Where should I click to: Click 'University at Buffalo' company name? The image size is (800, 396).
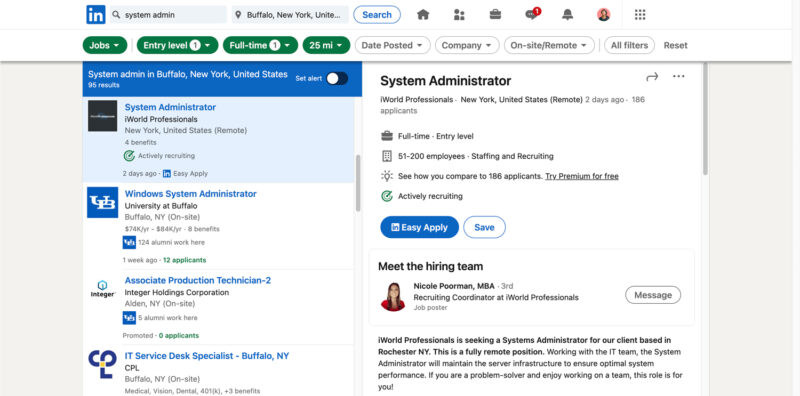(x=161, y=206)
